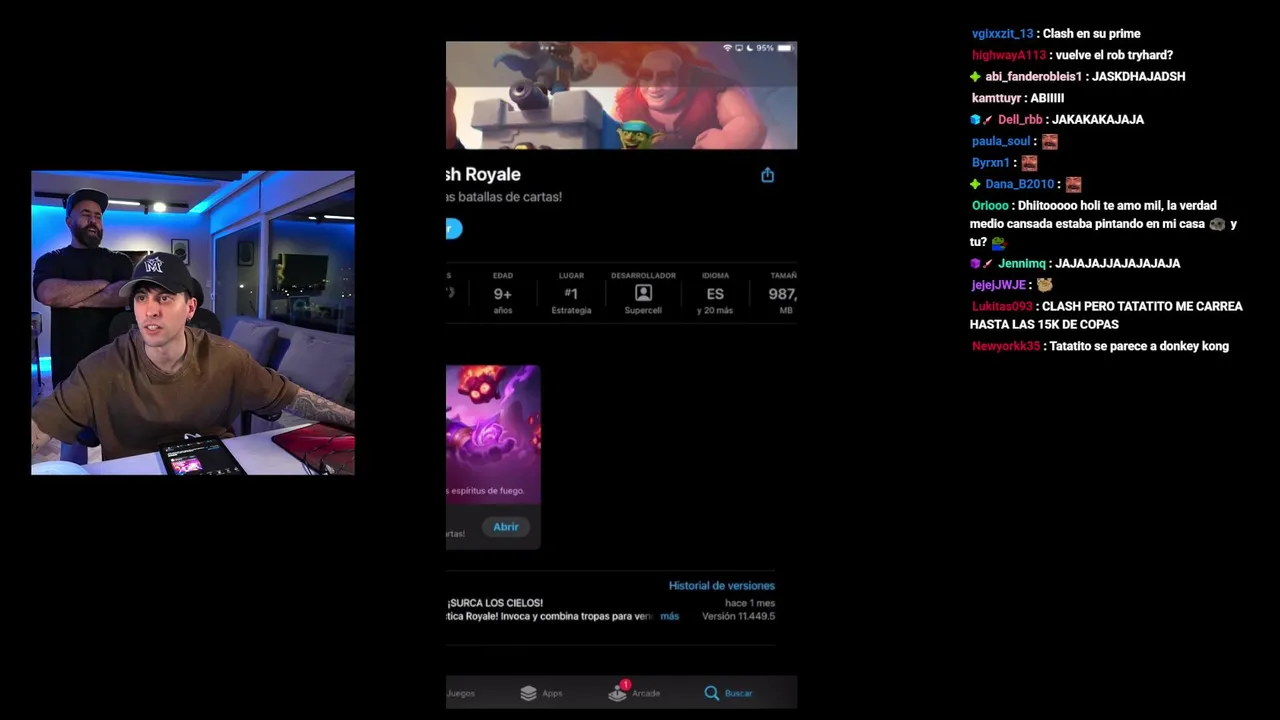The width and height of the screenshot is (1280, 720).
Task: Click chat username vgixxzit_13
Action: [x=1002, y=34]
